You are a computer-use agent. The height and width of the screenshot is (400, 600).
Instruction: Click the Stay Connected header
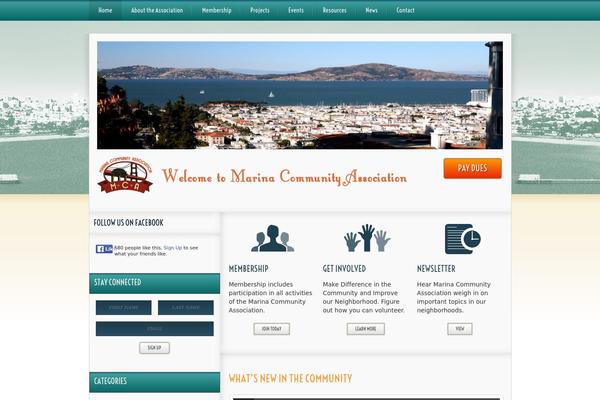tap(155, 283)
